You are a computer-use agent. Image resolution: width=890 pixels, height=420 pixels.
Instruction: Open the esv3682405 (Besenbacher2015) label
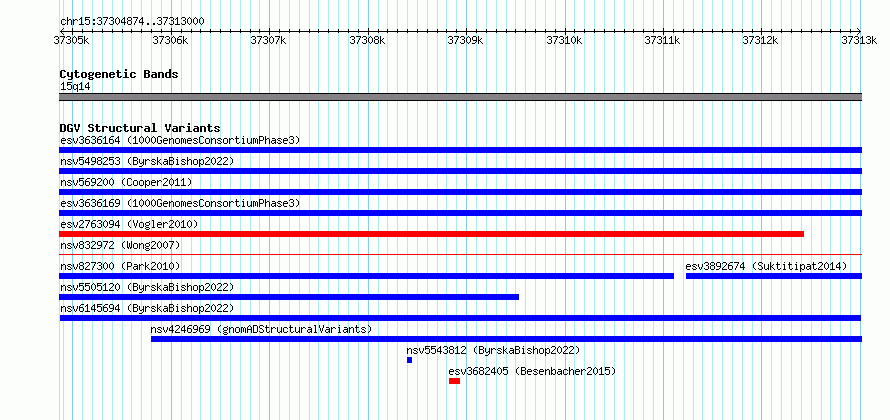pos(532,371)
